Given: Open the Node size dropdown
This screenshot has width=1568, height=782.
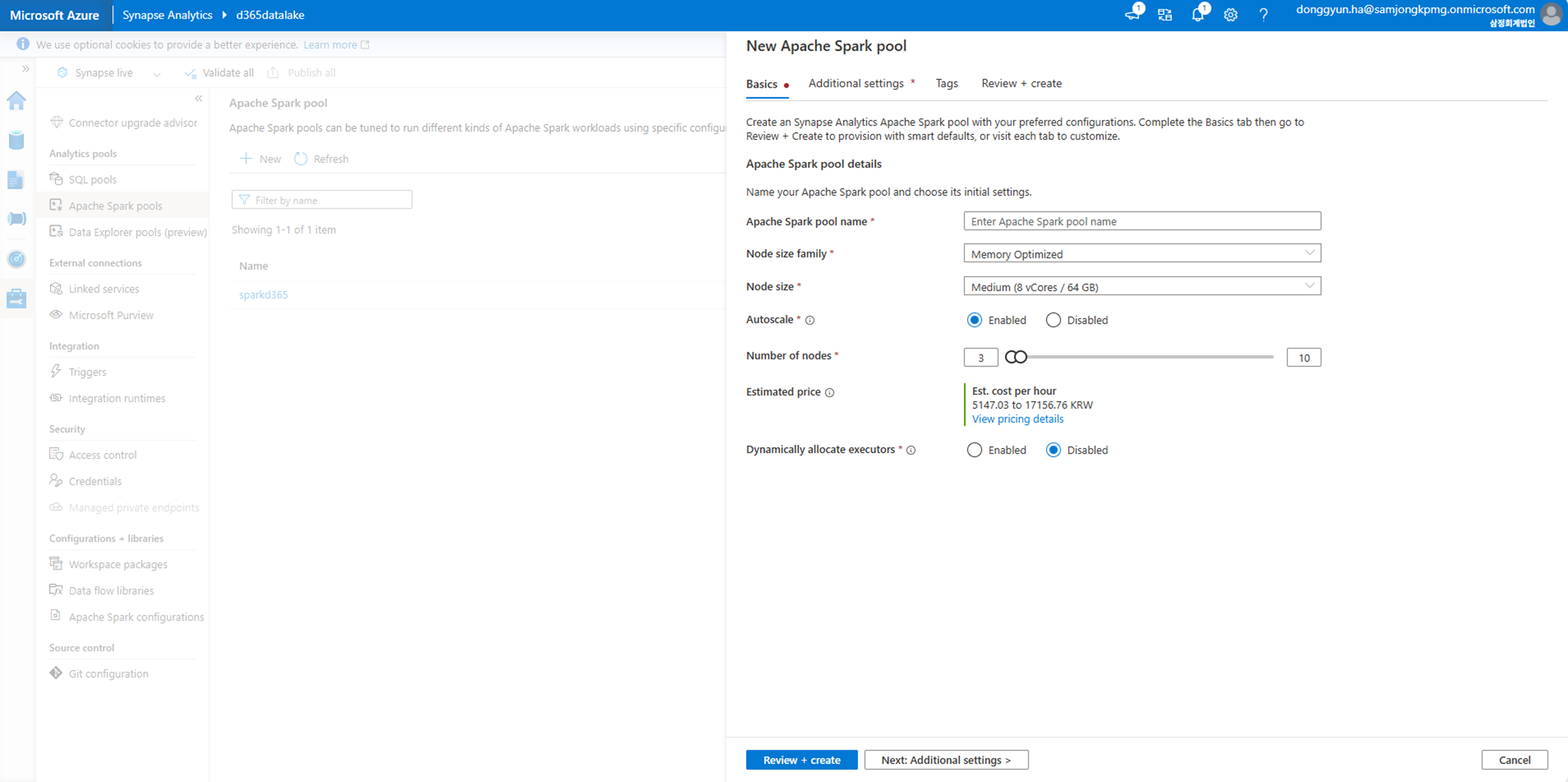Looking at the screenshot, I should pos(1142,287).
